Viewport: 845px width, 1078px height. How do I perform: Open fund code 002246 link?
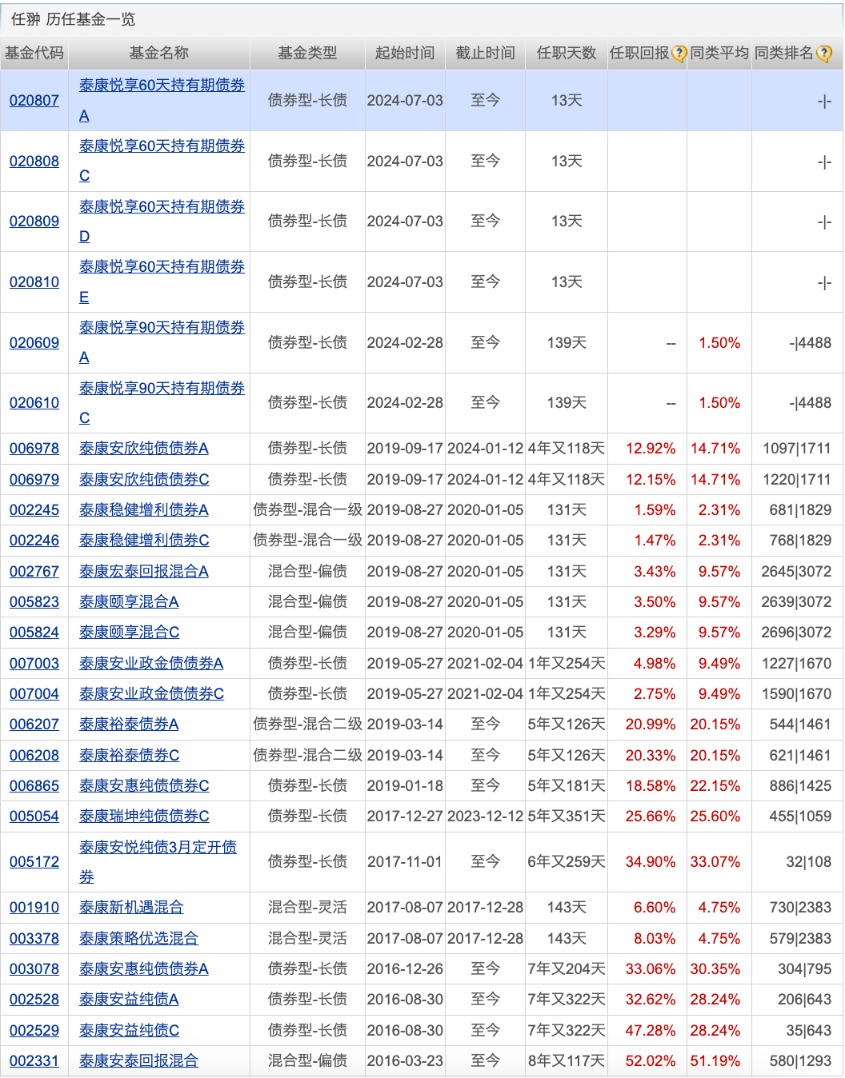click(x=34, y=540)
